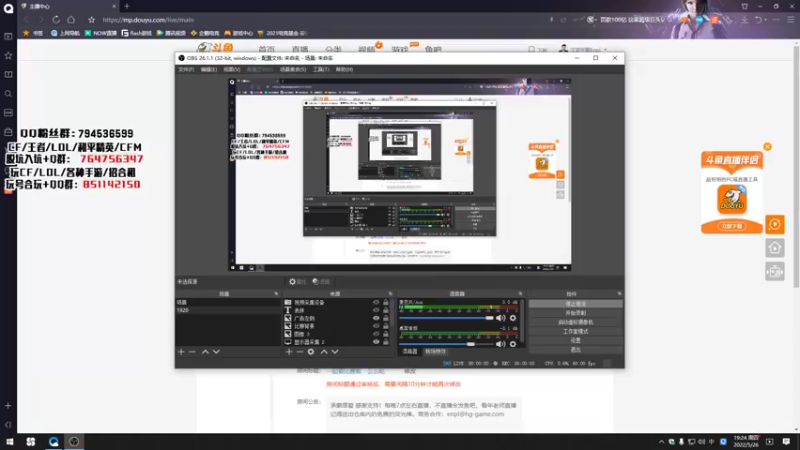The height and width of the screenshot is (450, 800).
Task: Bookmark page with the star icon near address bar
Action: (91, 19)
